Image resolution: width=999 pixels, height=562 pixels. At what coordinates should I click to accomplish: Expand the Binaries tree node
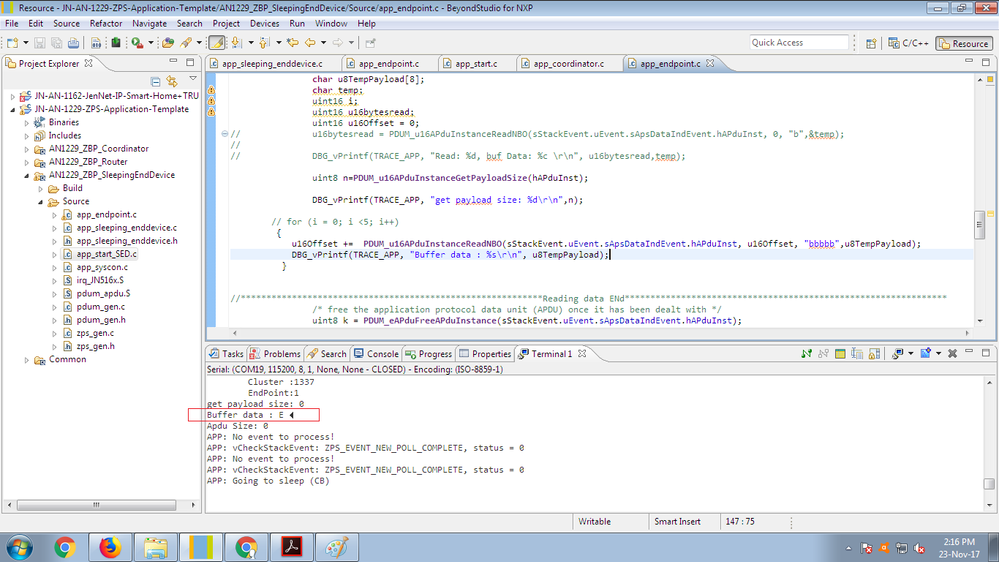(x=27, y=122)
